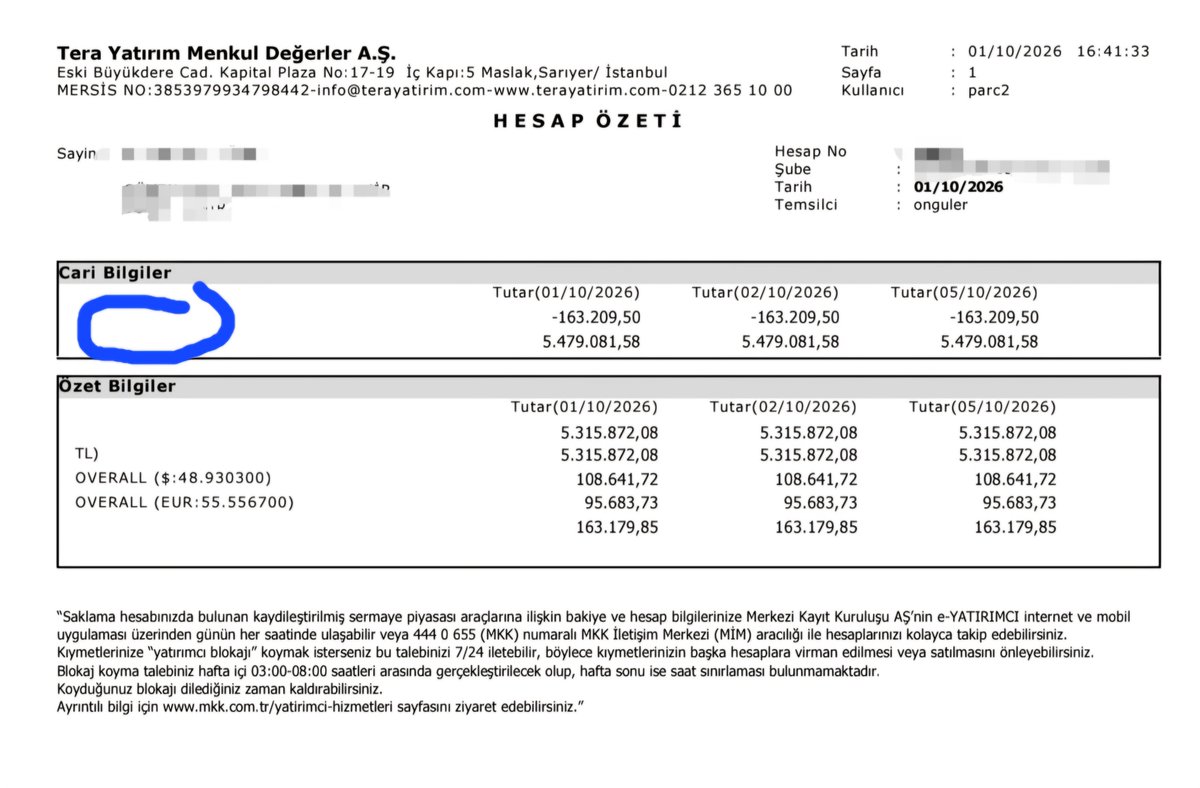Click the Şube label
1200x788 pixels.
[792, 169]
